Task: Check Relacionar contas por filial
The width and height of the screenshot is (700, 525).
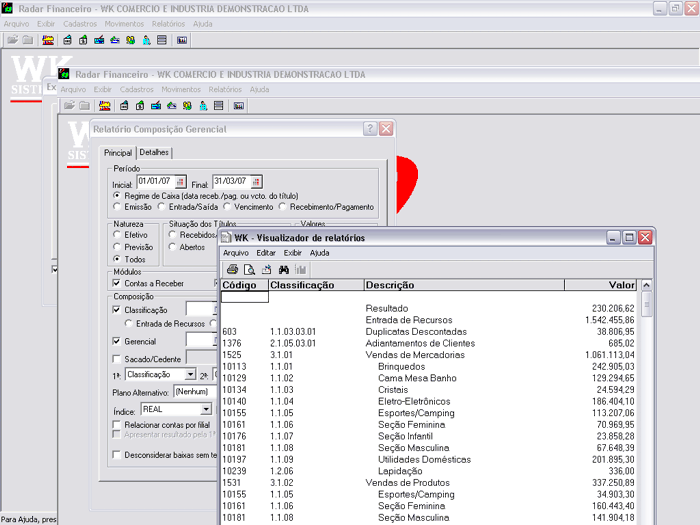Action: 117,425
